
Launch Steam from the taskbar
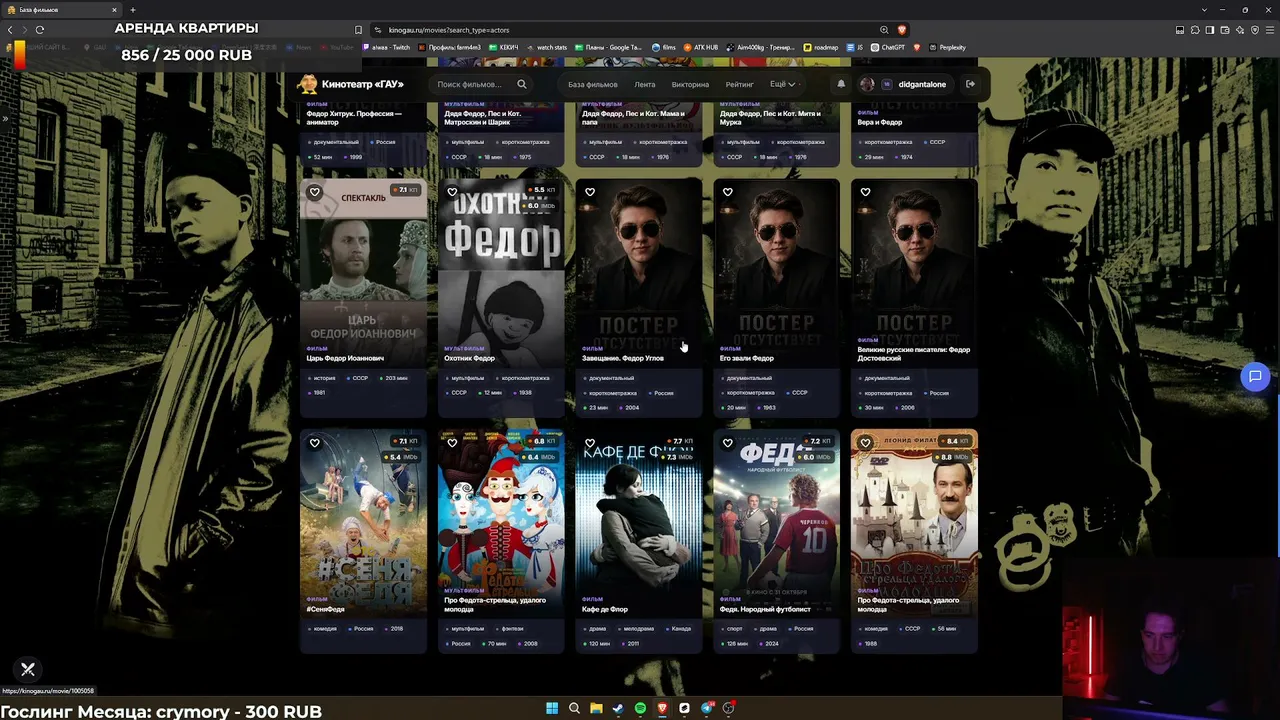618,709
